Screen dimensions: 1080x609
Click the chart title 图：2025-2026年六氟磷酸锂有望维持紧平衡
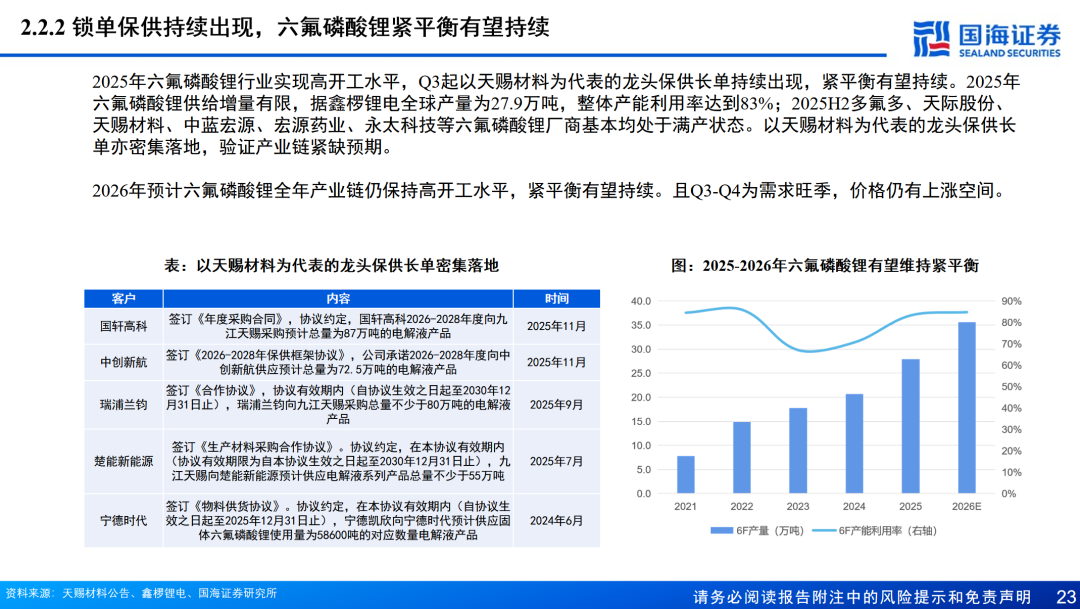[x=824, y=266]
